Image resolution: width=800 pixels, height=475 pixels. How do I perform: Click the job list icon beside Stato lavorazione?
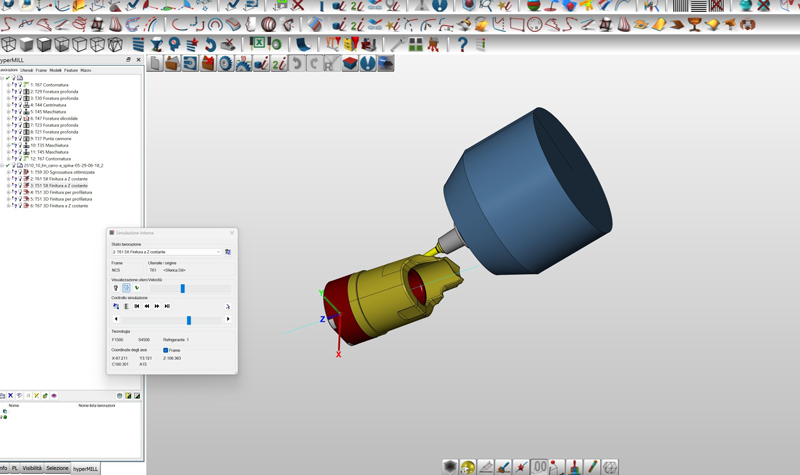click(228, 252)
